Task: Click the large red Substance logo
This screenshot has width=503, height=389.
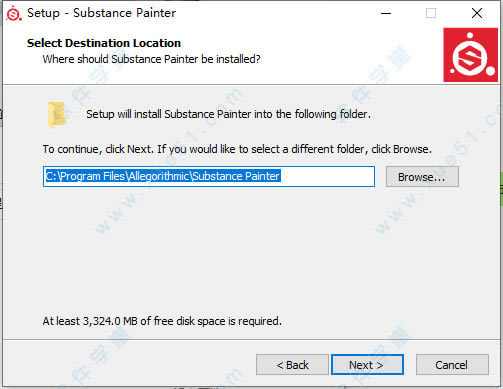Action: [470, 55]
